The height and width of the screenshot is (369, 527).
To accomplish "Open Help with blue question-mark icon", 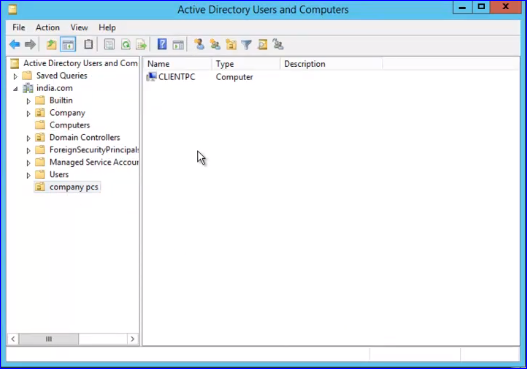I will 162,44.
